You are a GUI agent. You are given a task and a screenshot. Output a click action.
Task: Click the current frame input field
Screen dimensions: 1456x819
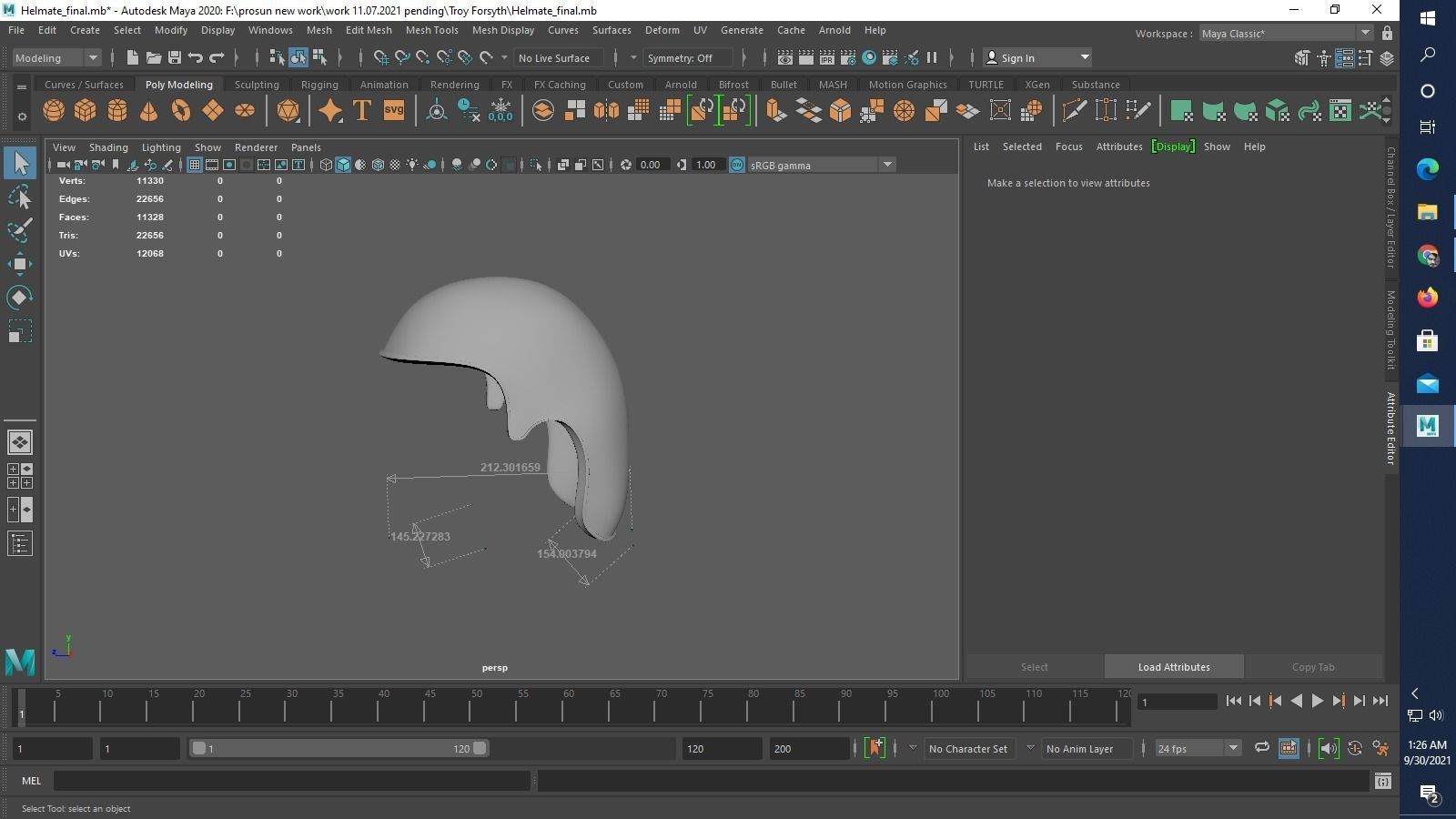[1178, 702]
